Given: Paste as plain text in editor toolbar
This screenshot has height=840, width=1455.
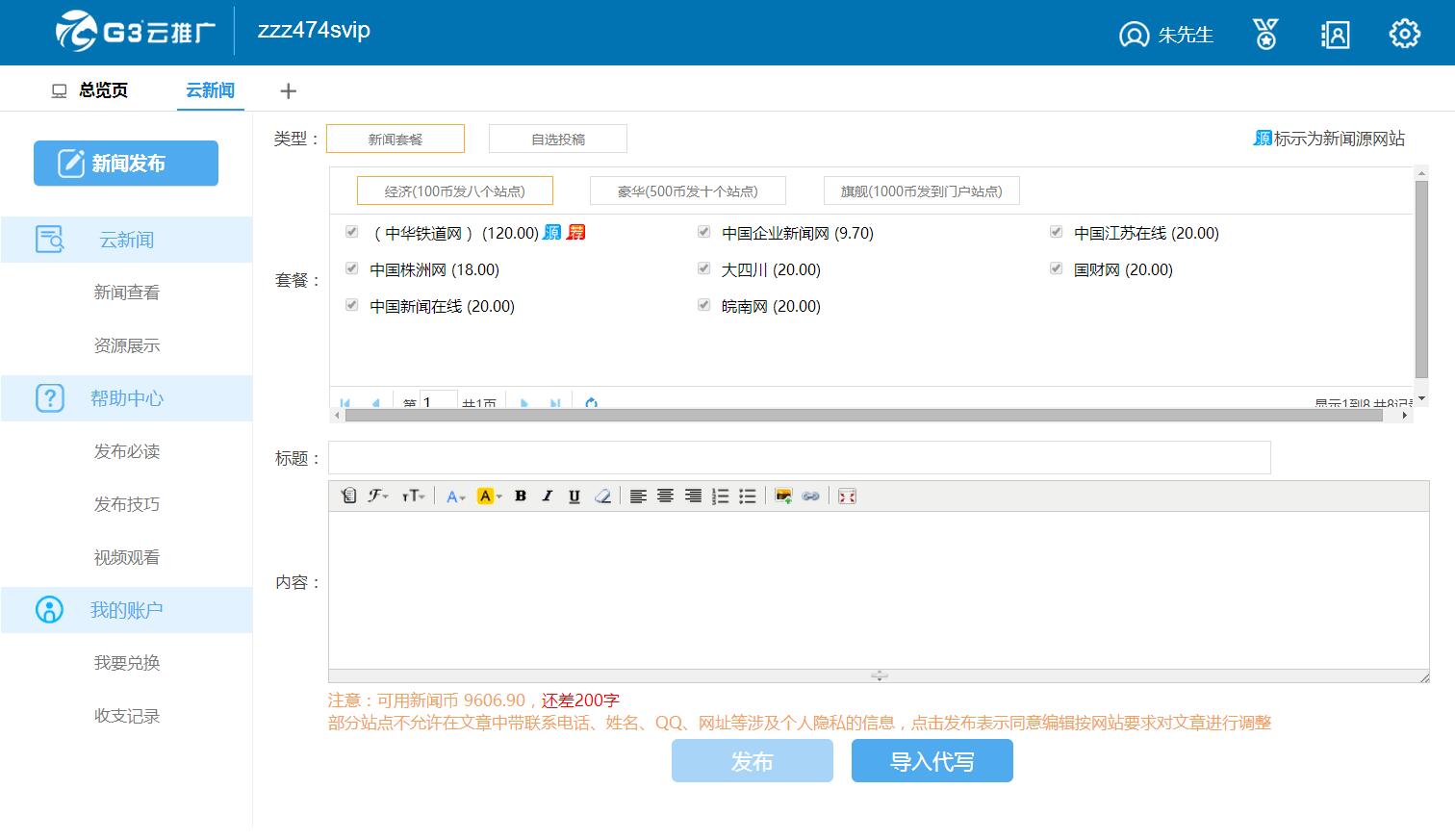Looking at the screenshot, I should tap(348, 496).
